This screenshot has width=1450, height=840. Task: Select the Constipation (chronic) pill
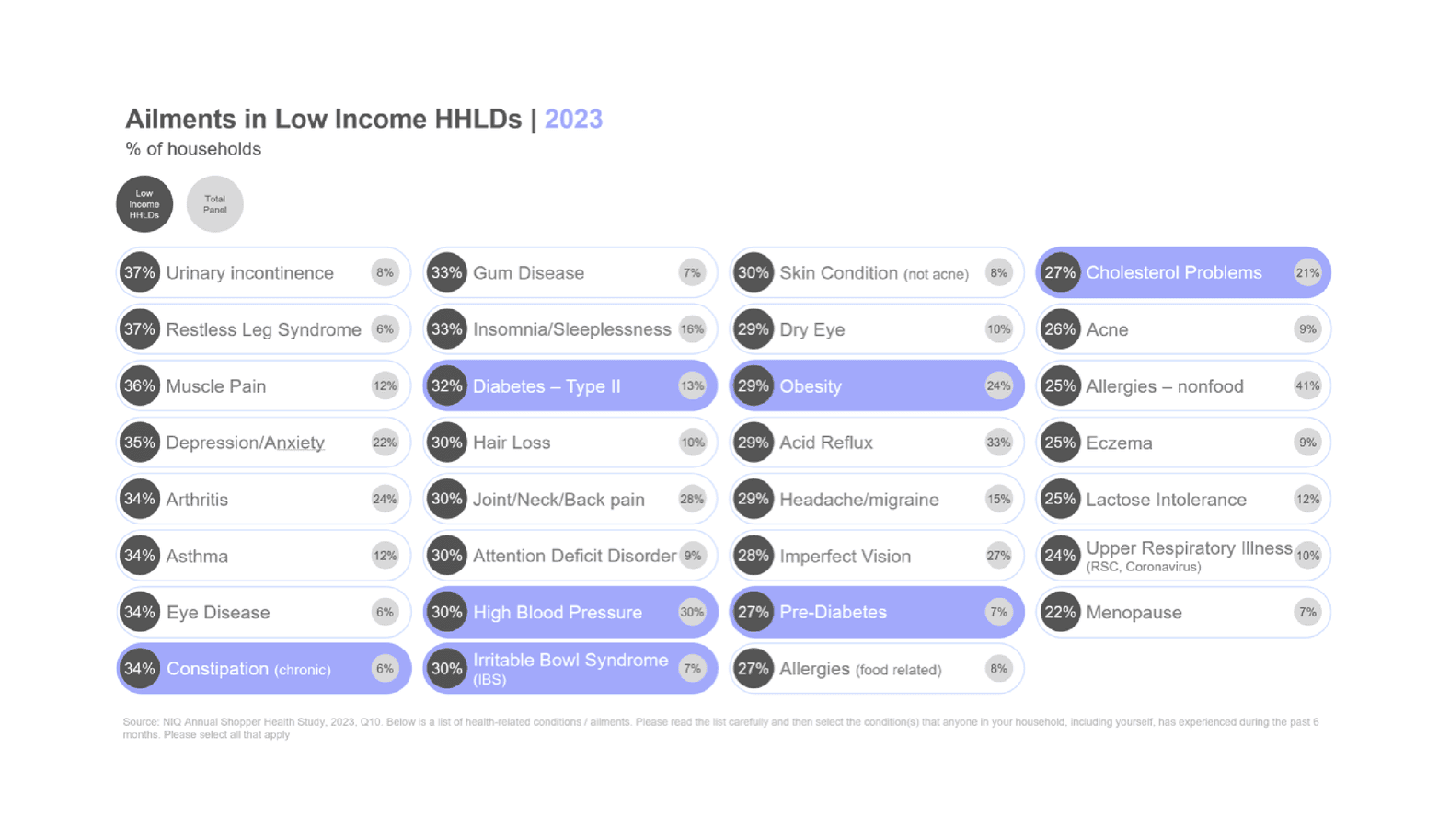click(x=263, y=669)
